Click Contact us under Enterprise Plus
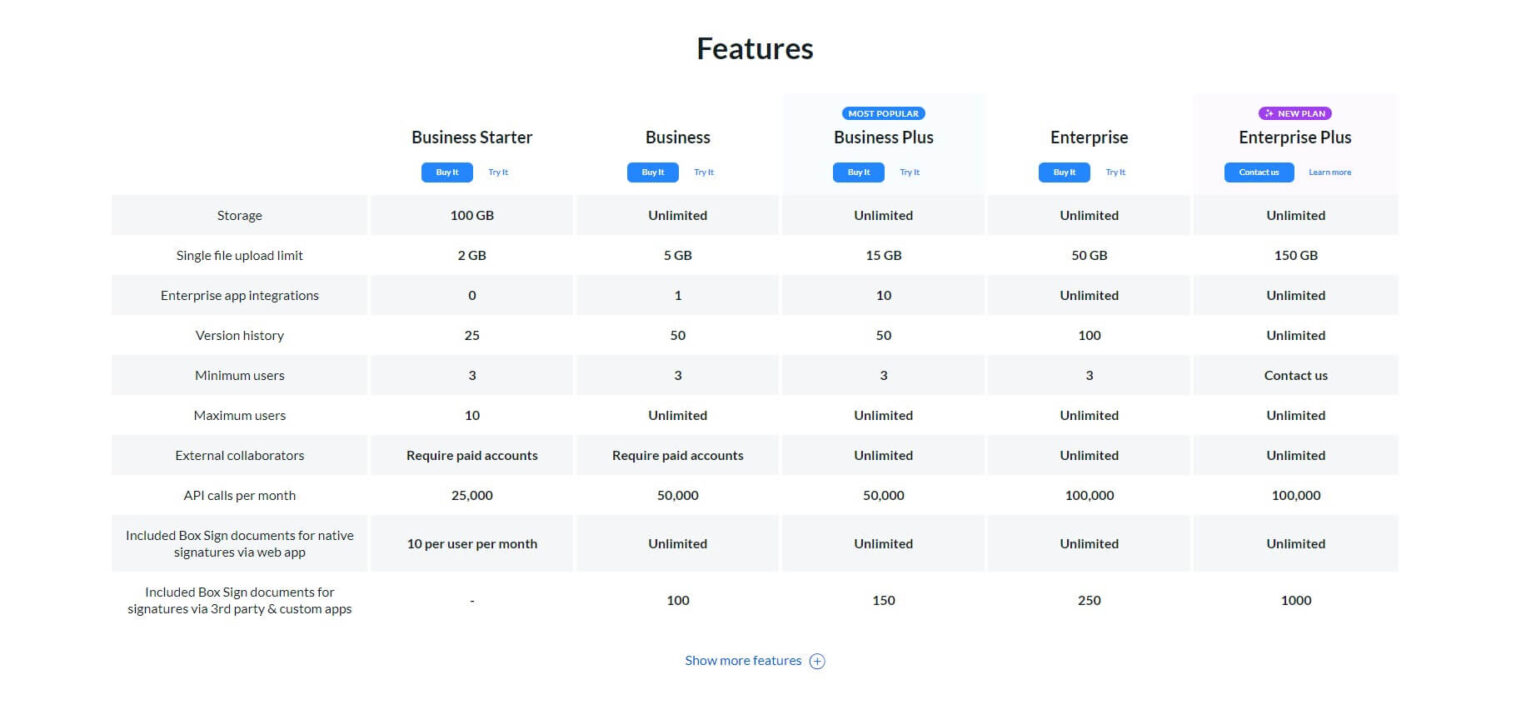Image resolution: width=1536 pixels, height=710 pixels. point(1258,172)
